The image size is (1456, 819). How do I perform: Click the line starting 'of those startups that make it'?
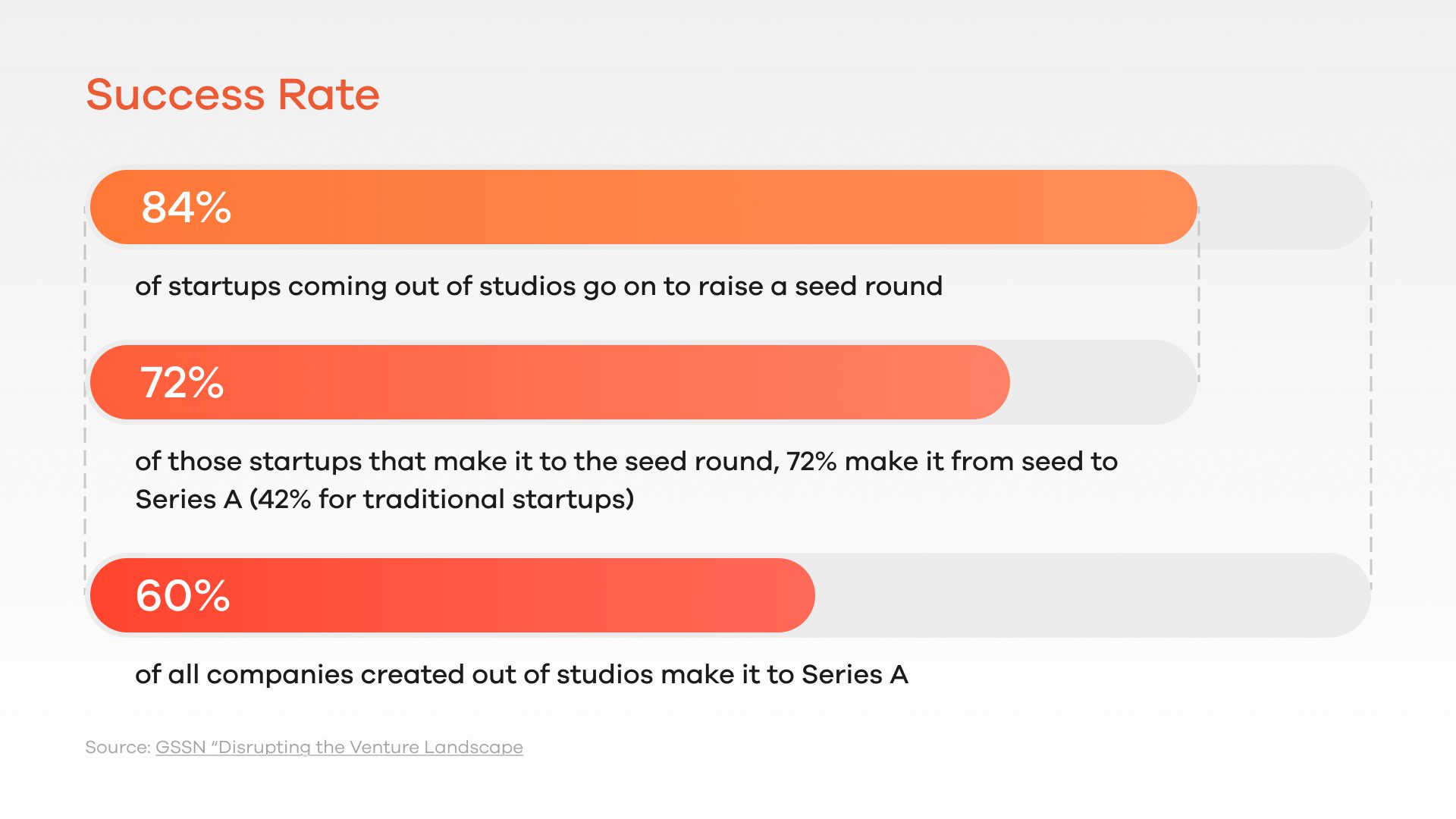(x=626, y=461)
